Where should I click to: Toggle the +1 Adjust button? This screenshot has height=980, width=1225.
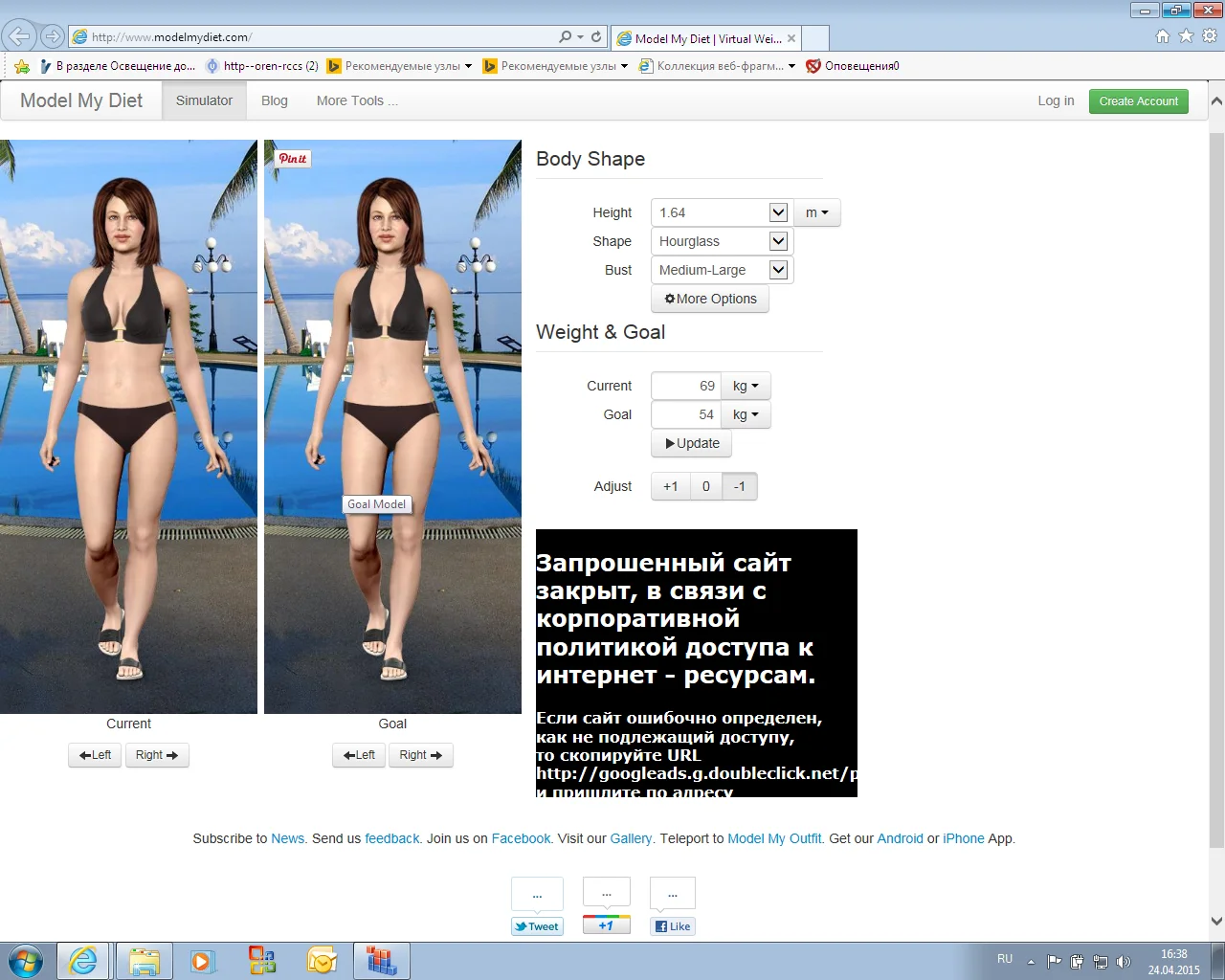point(671,486)
